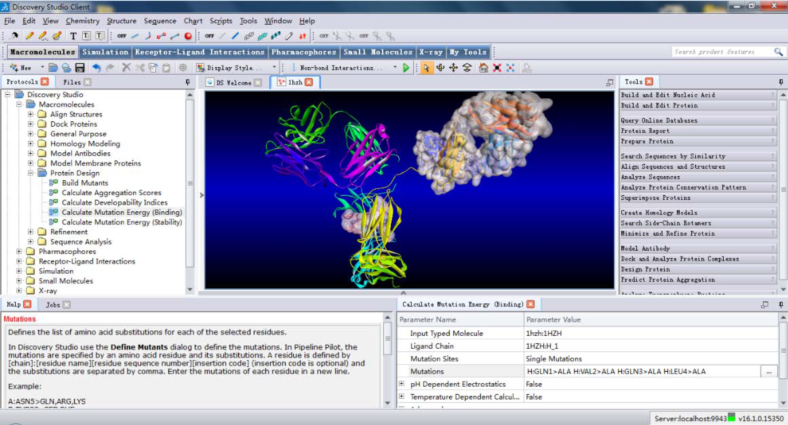Expand the Pharmacophores folder
The width and height of the screenshot is (788, 425).
(19, 251)
